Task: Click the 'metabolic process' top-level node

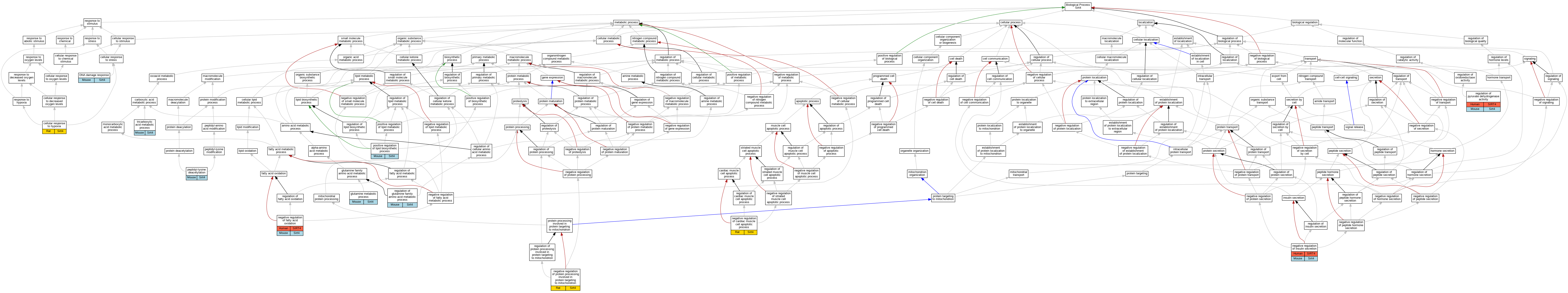Action: [626, 23]
